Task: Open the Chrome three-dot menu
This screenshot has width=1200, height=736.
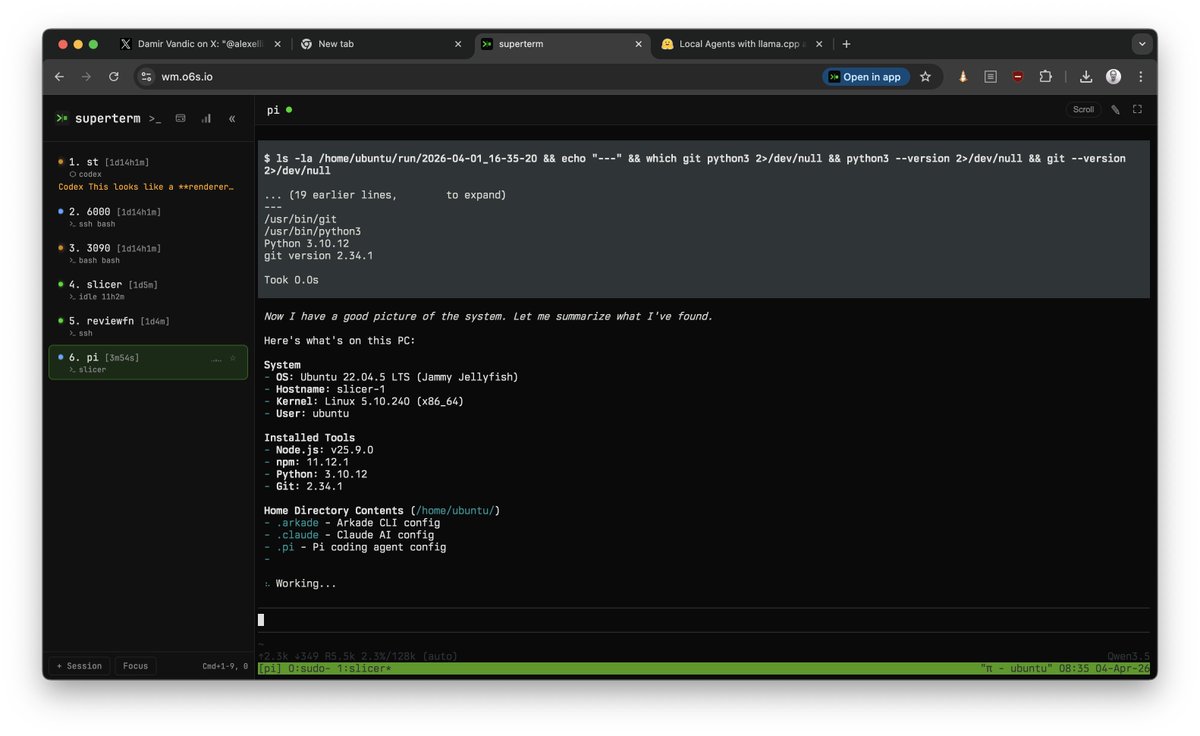Action: [1141, 77]
